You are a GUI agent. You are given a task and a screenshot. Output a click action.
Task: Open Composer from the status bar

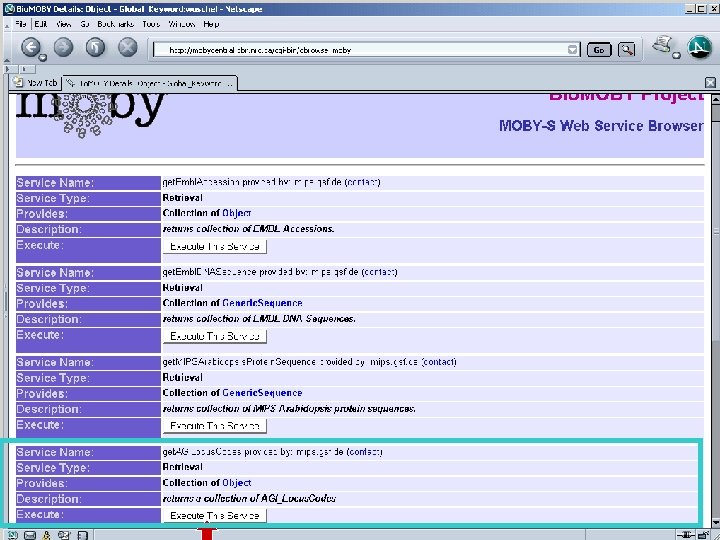click(x=64, y=535)
